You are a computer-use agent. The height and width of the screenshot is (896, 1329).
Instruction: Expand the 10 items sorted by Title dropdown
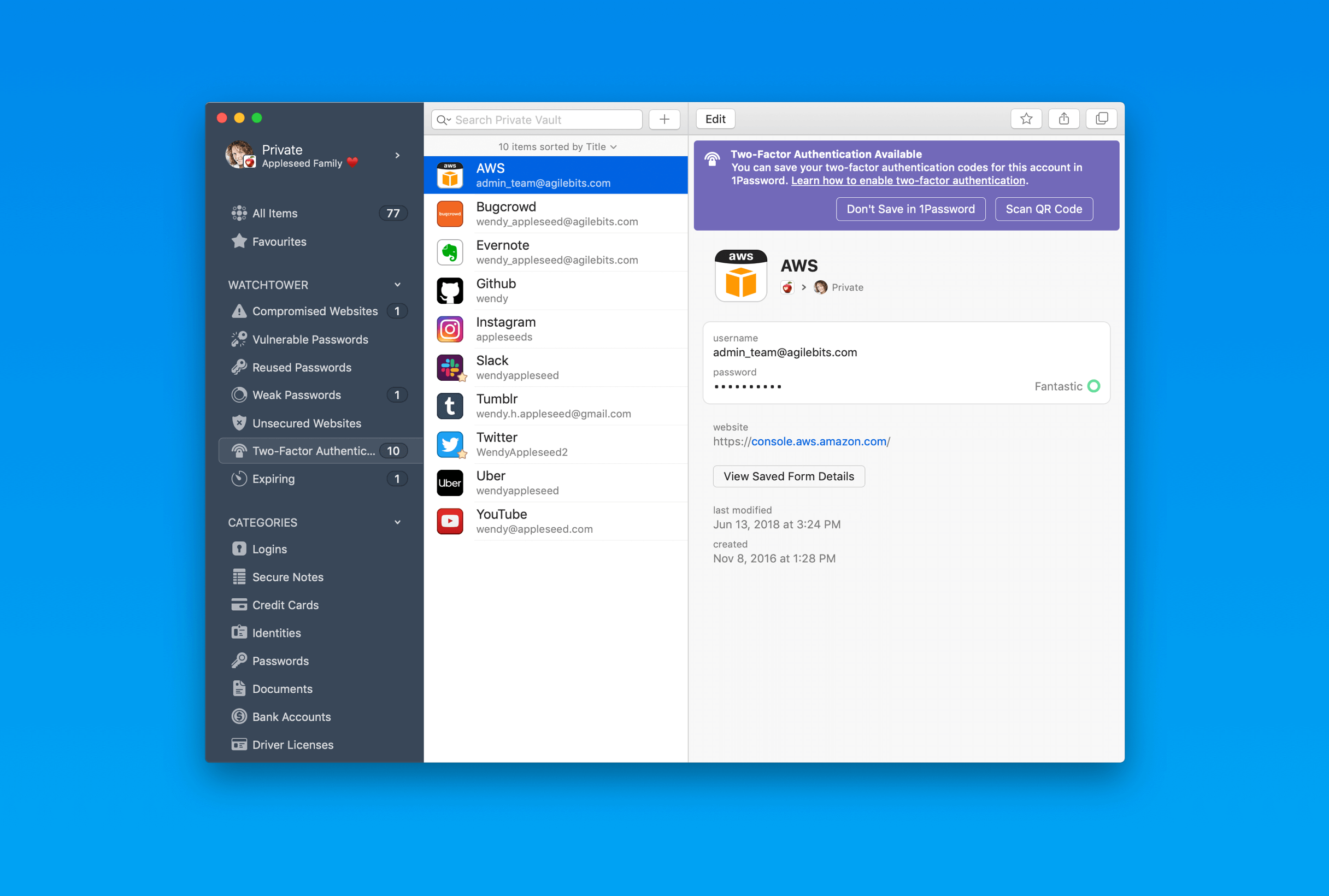pos(557,147)
